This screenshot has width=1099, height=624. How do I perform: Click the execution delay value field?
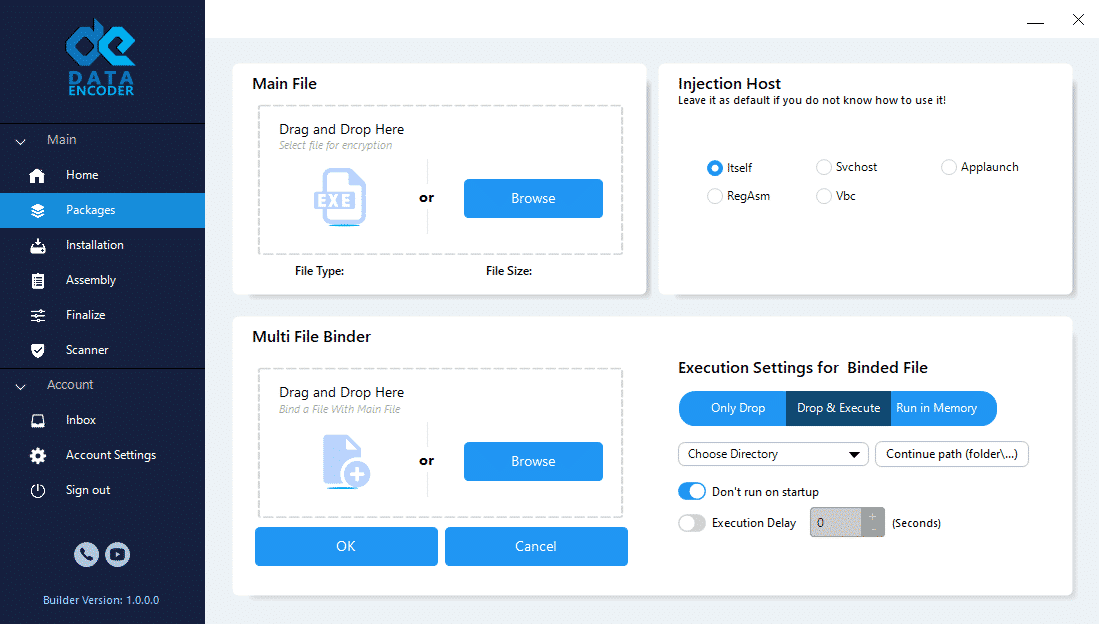point(835,522)
